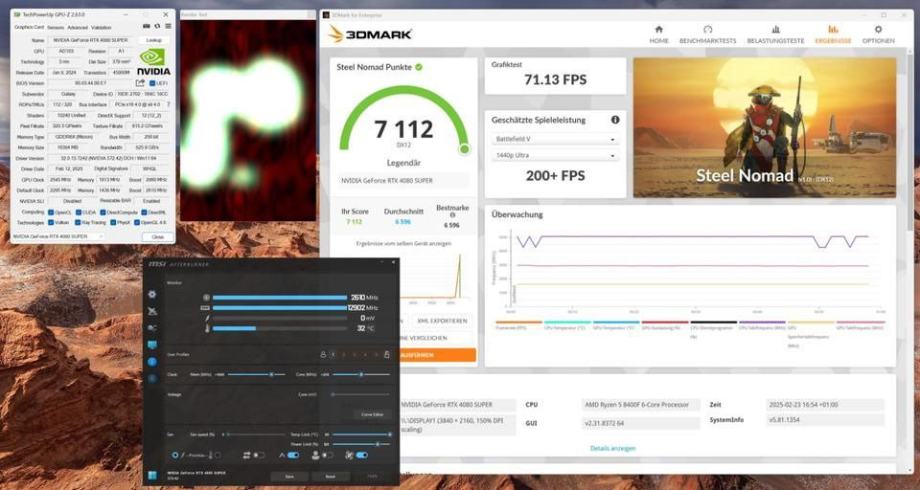Open the Battlefield V game dropdown
920x490 pixels.
click(x=555, y=140)
